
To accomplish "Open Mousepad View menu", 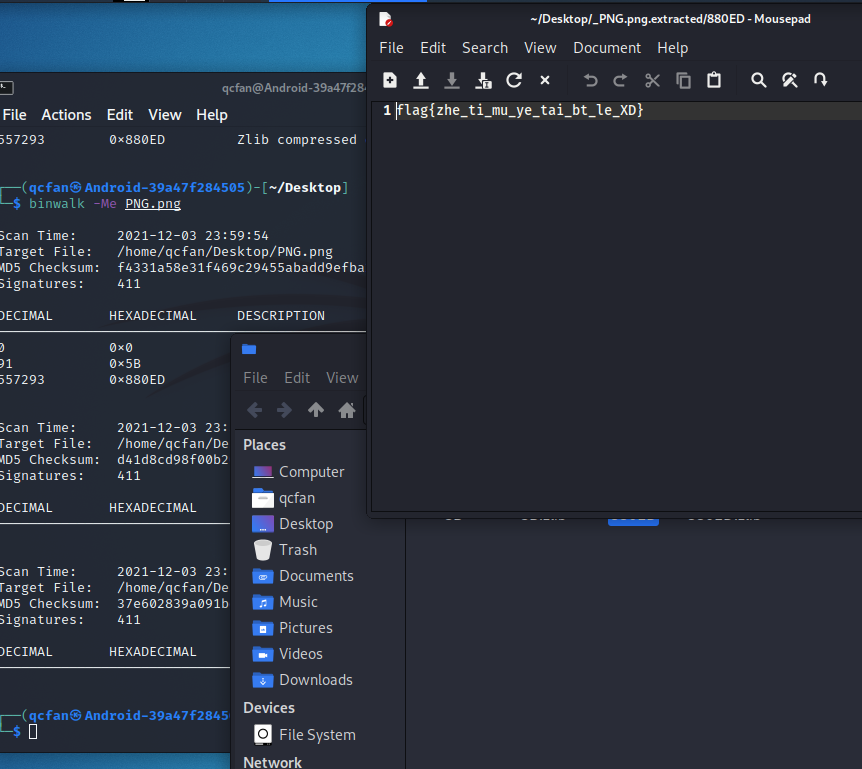I will pos(540,48).
